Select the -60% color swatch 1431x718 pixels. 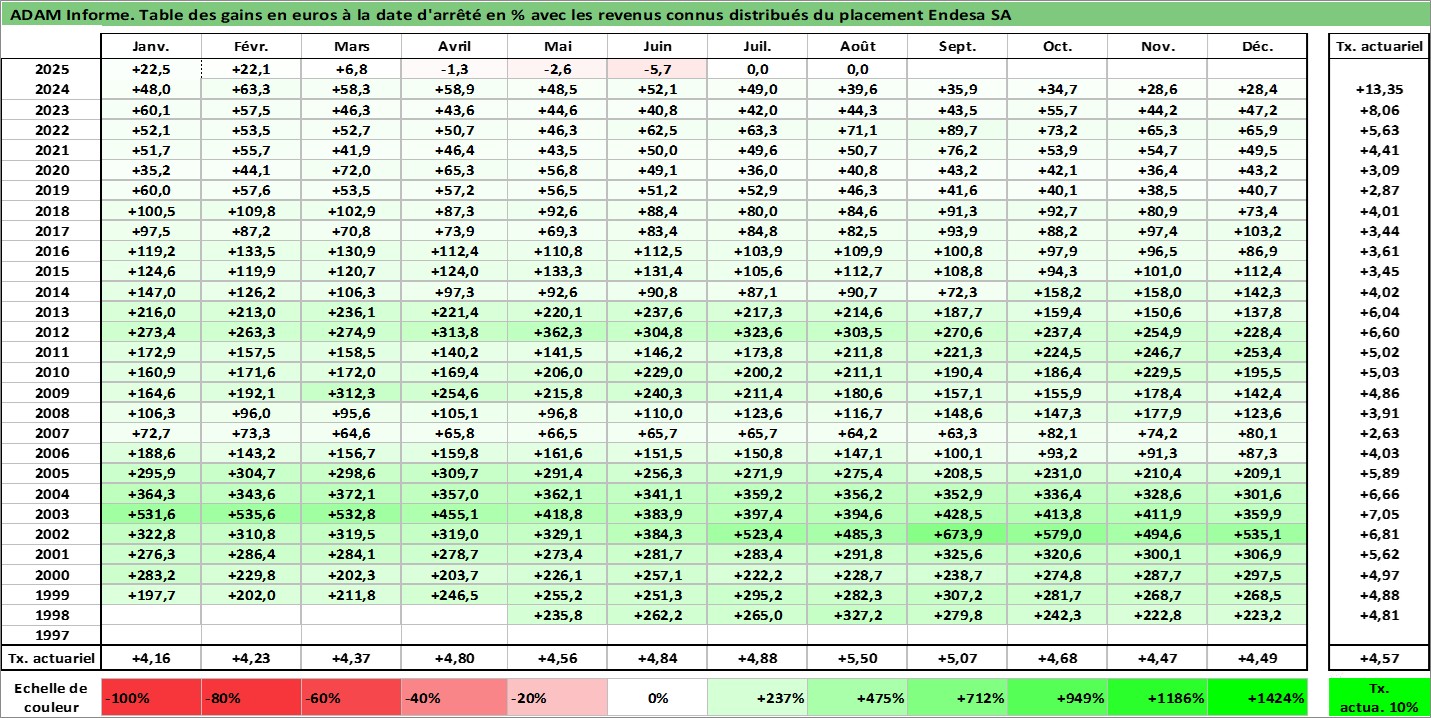[x=352, y=698]
